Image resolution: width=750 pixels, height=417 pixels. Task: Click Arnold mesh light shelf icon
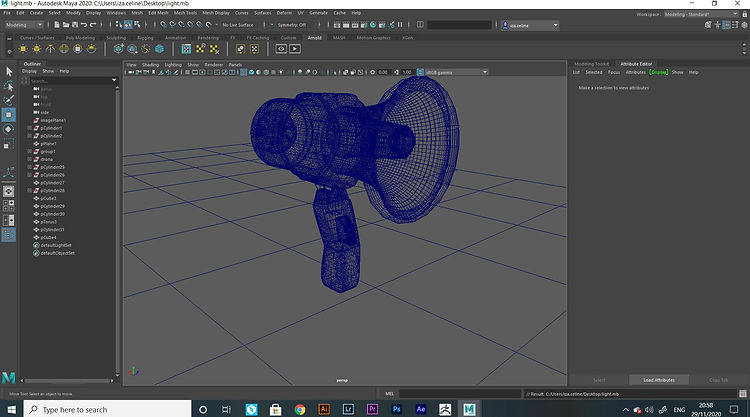[x=37, y=49]
